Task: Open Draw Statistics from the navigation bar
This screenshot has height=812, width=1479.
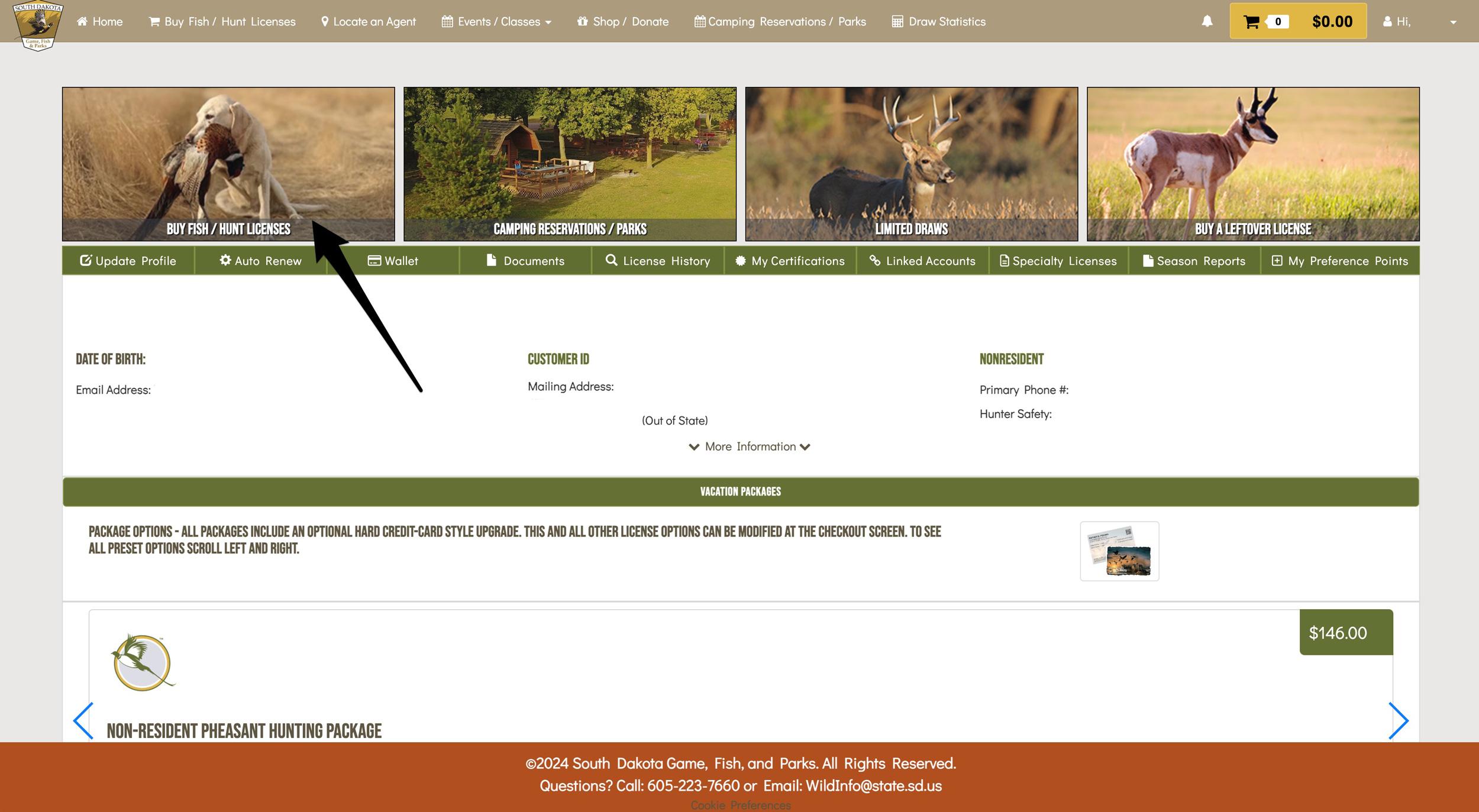Action: tap(938, 21)
